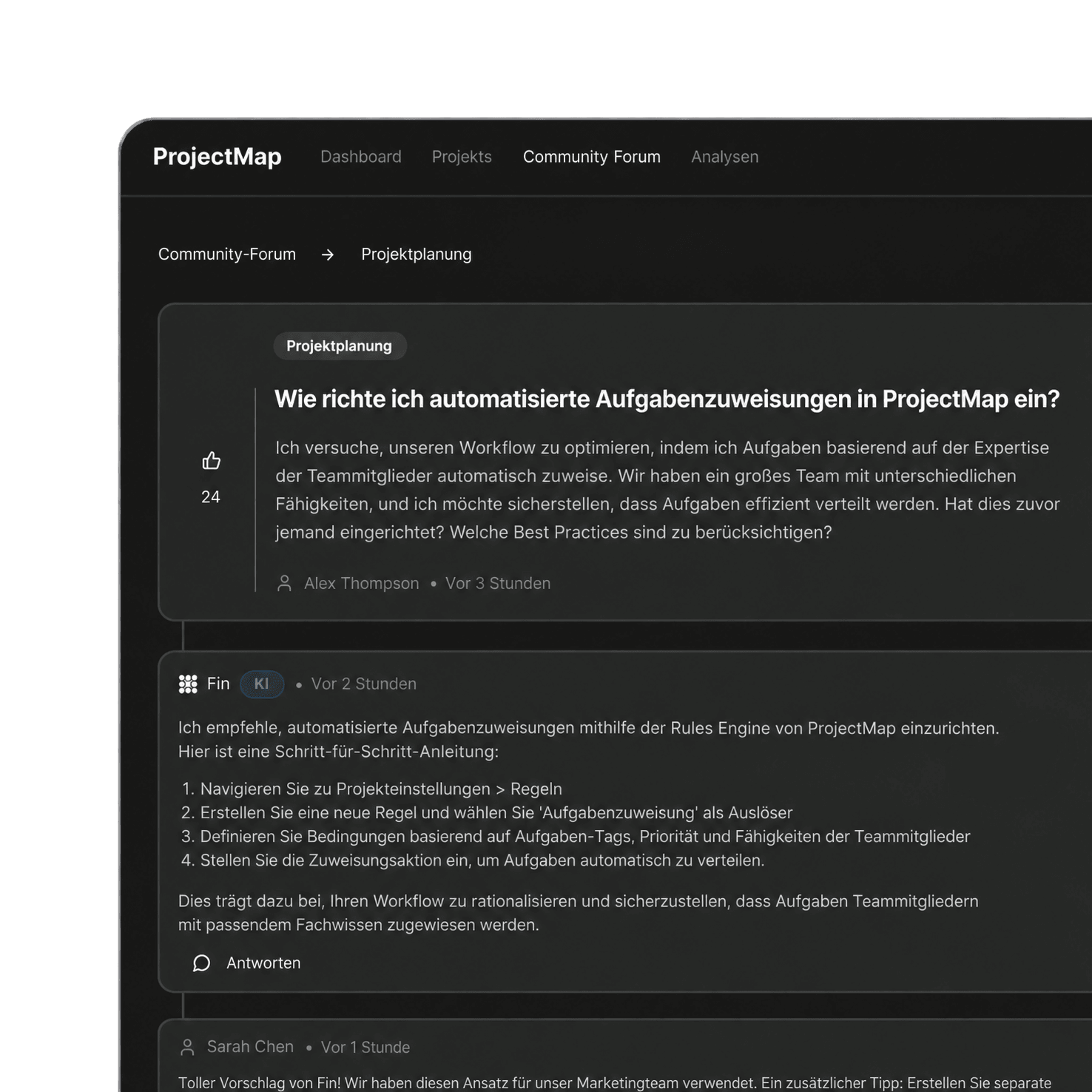This screenshot has width=1092, height=1092.
Task: Click the ProjectMap logo
Action: (217, 157)
